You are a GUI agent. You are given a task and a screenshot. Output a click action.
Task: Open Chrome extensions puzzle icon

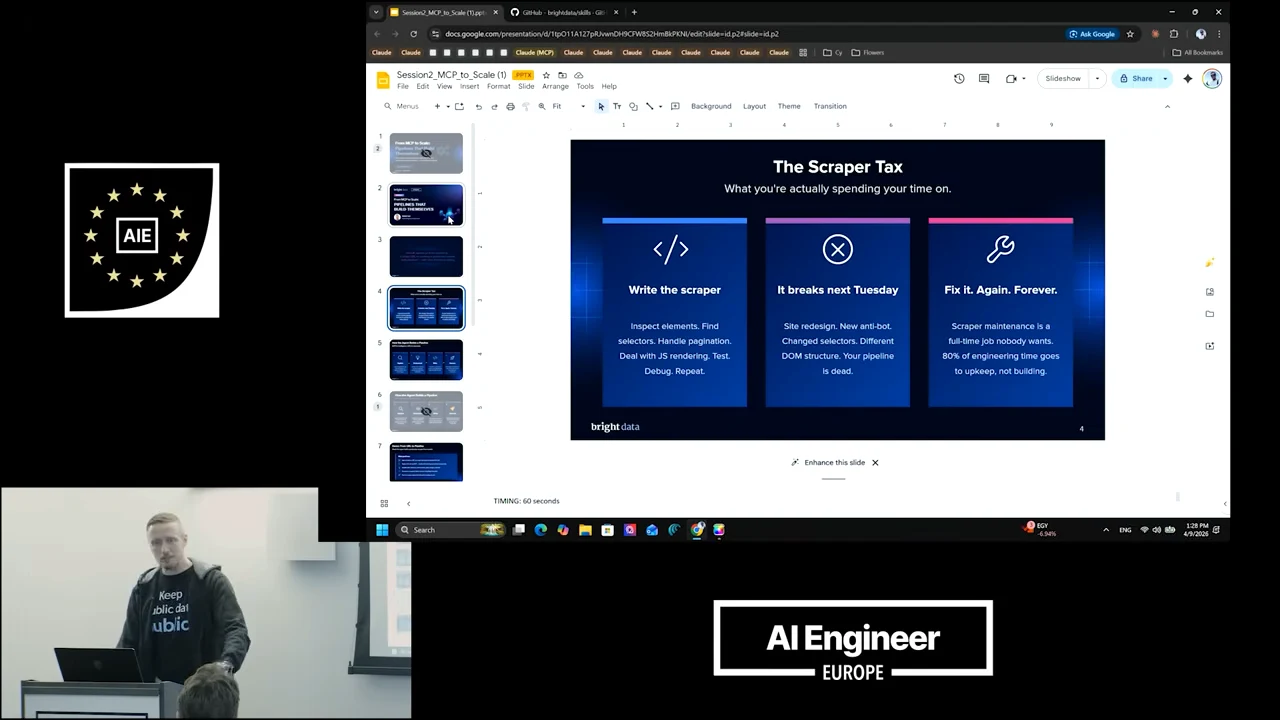click(x=1174, y=34)
